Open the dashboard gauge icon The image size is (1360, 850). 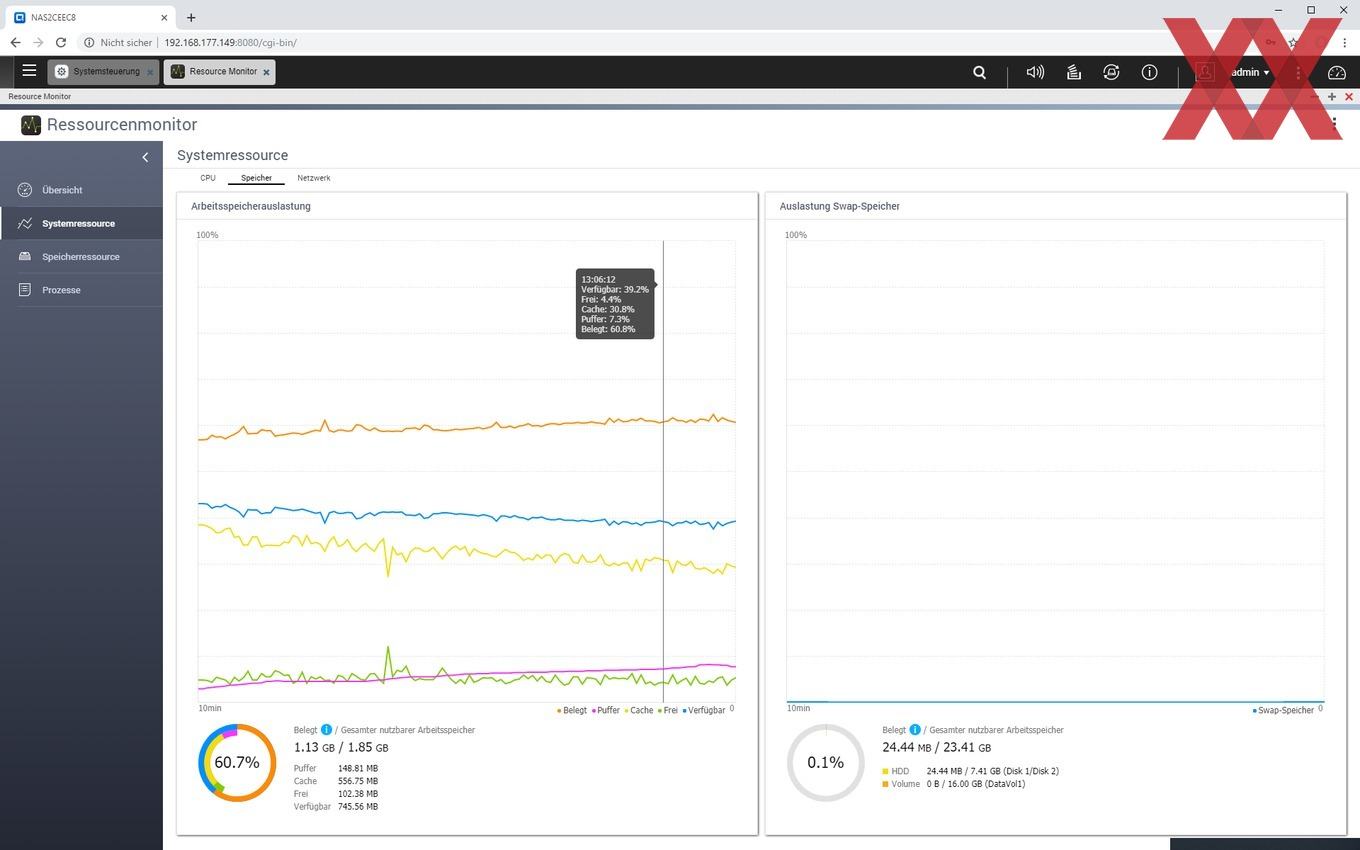1337,72
